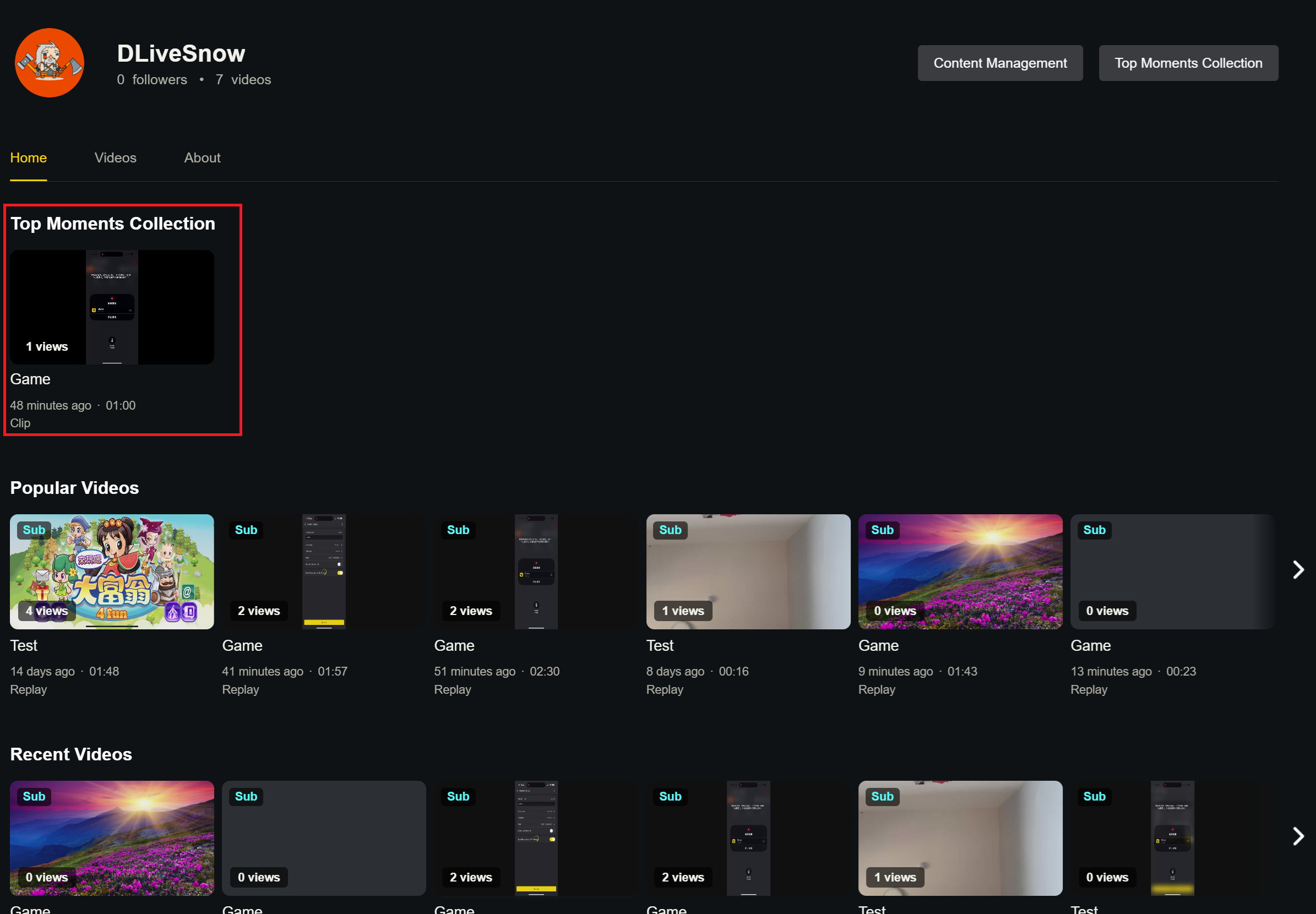Click the DLiveSnow channel avatar

pos(49,63)
